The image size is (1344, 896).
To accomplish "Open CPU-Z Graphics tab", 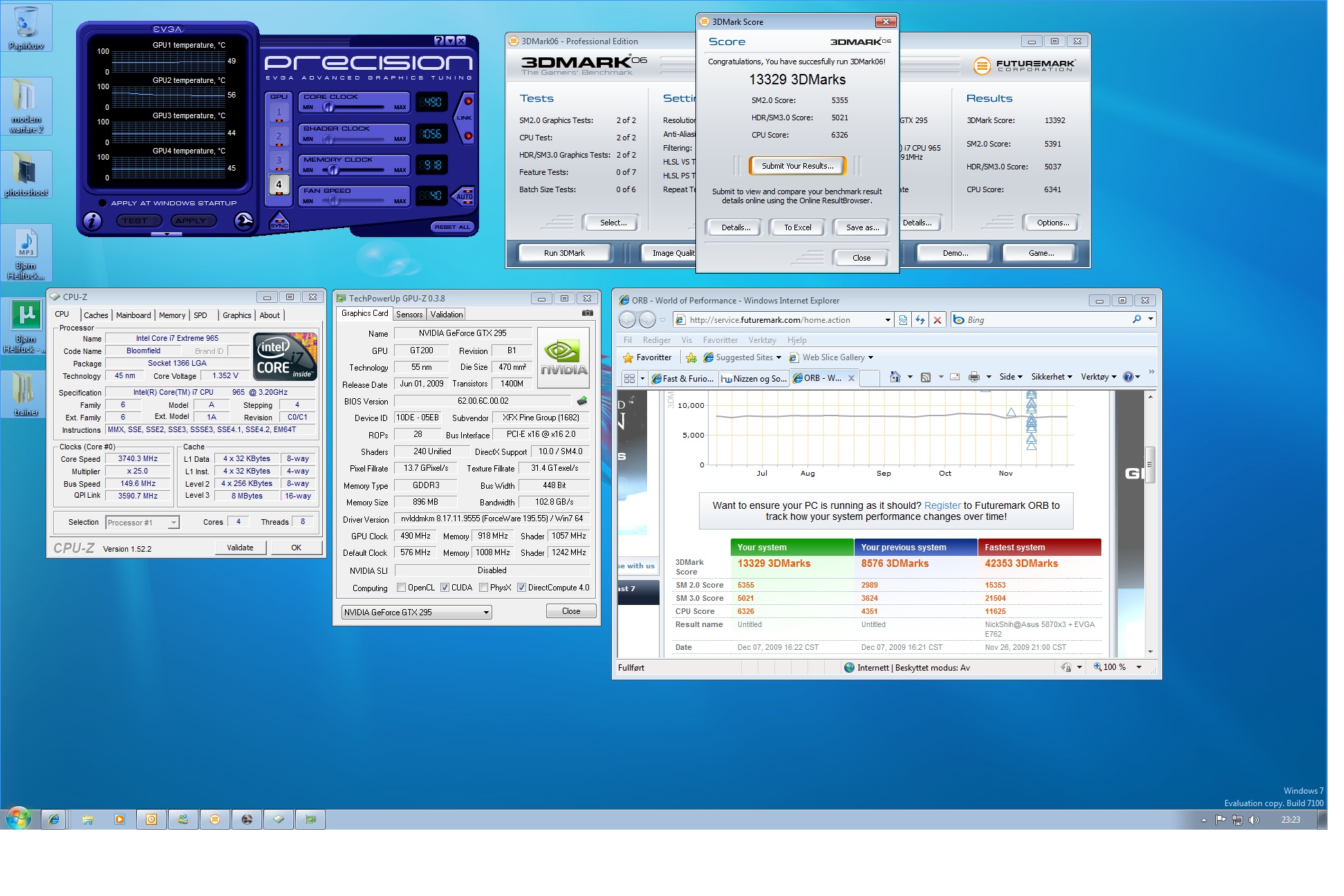I will coord(236,315).
